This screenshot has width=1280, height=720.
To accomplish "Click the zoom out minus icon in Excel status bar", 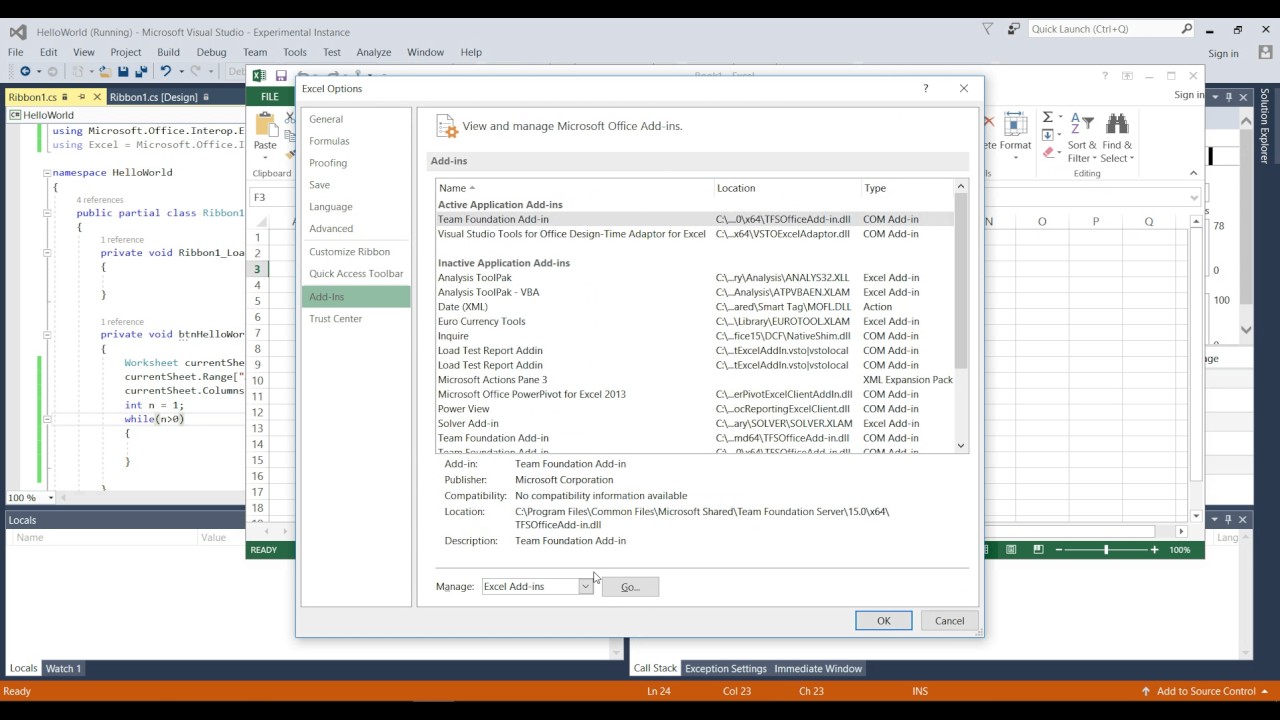I will click(x=1060, y=550).
